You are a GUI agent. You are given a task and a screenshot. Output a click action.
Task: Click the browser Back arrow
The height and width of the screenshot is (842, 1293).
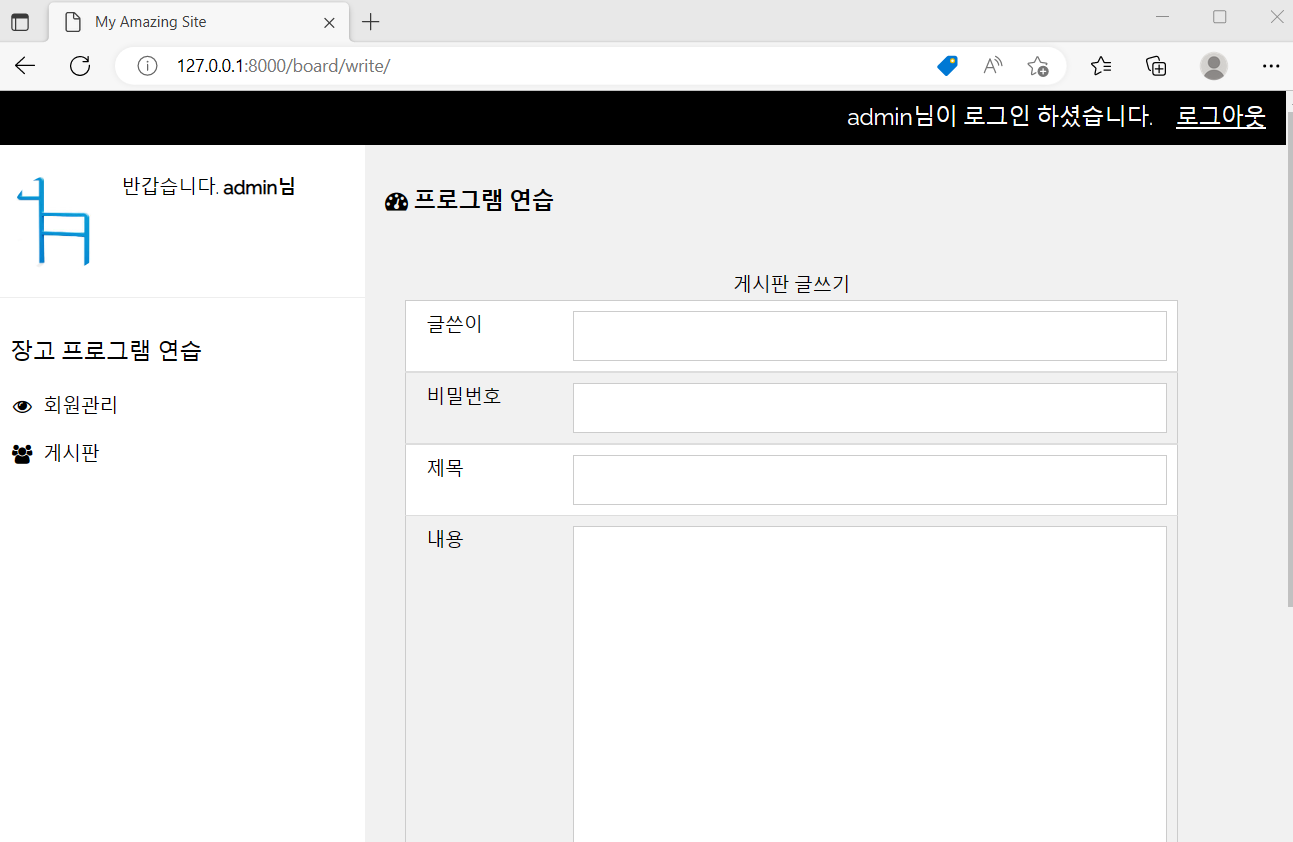coord(25,66)
